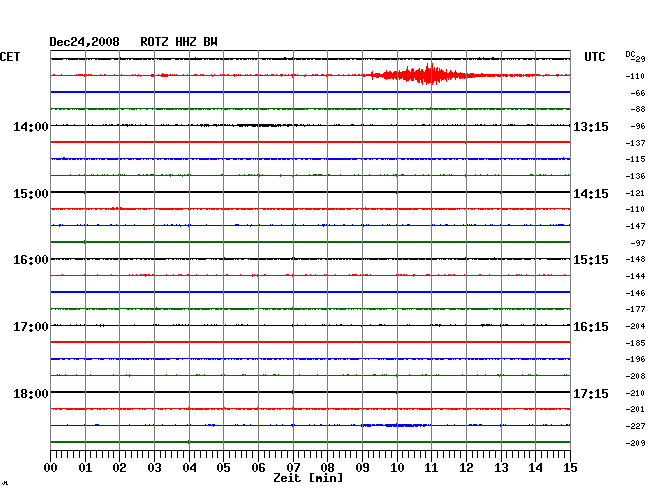Click the 14:00 CET time label
Screen dimensions: 650x494
[x=31, y=126]
